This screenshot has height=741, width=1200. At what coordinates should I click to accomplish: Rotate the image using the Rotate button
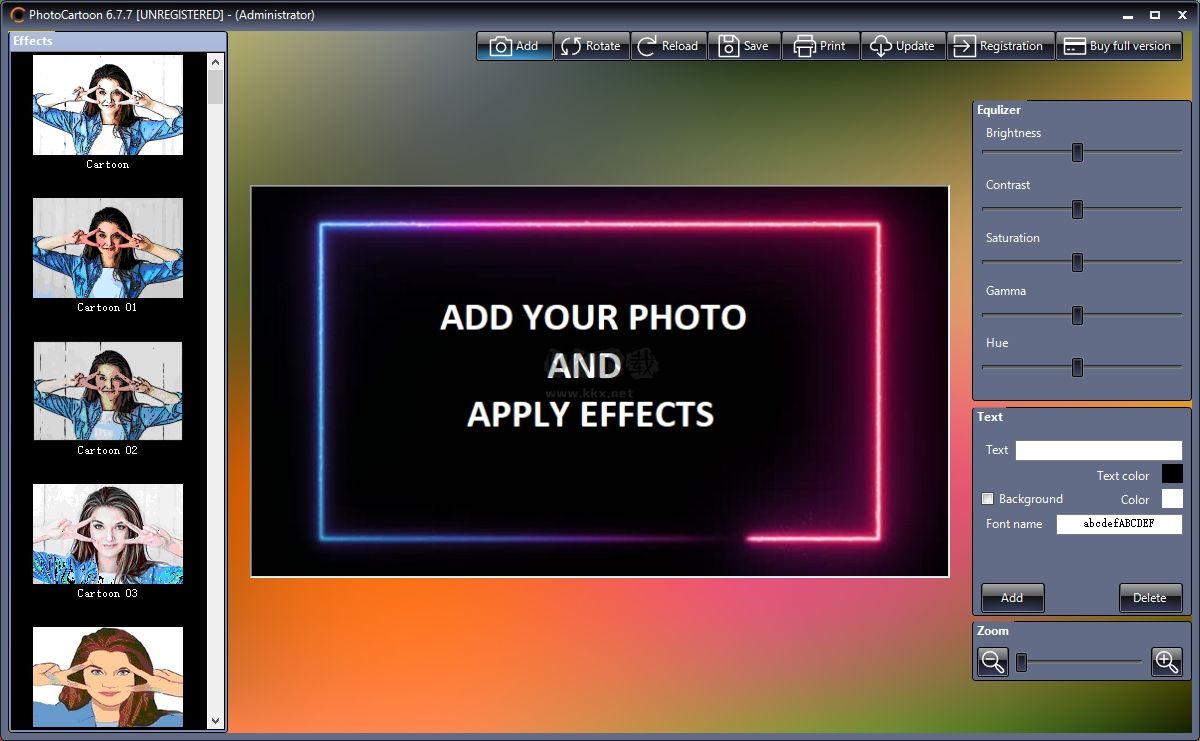pos(591,46)
